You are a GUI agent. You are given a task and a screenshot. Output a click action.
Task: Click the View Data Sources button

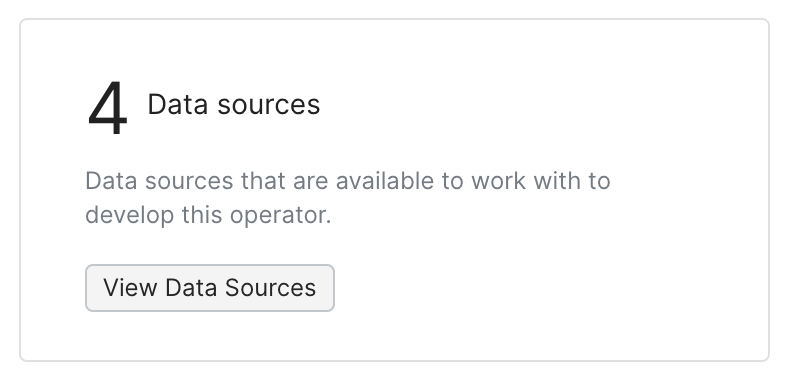pyautogui.click(x=210, y=288)
